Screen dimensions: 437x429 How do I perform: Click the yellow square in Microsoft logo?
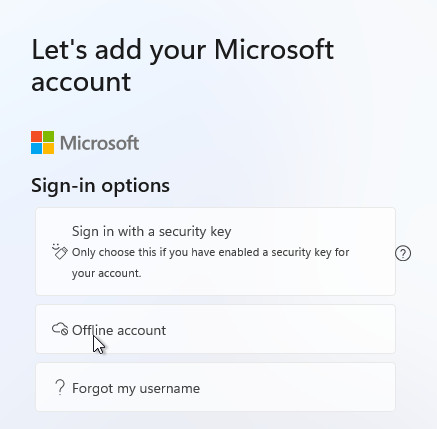pos(48,149)
